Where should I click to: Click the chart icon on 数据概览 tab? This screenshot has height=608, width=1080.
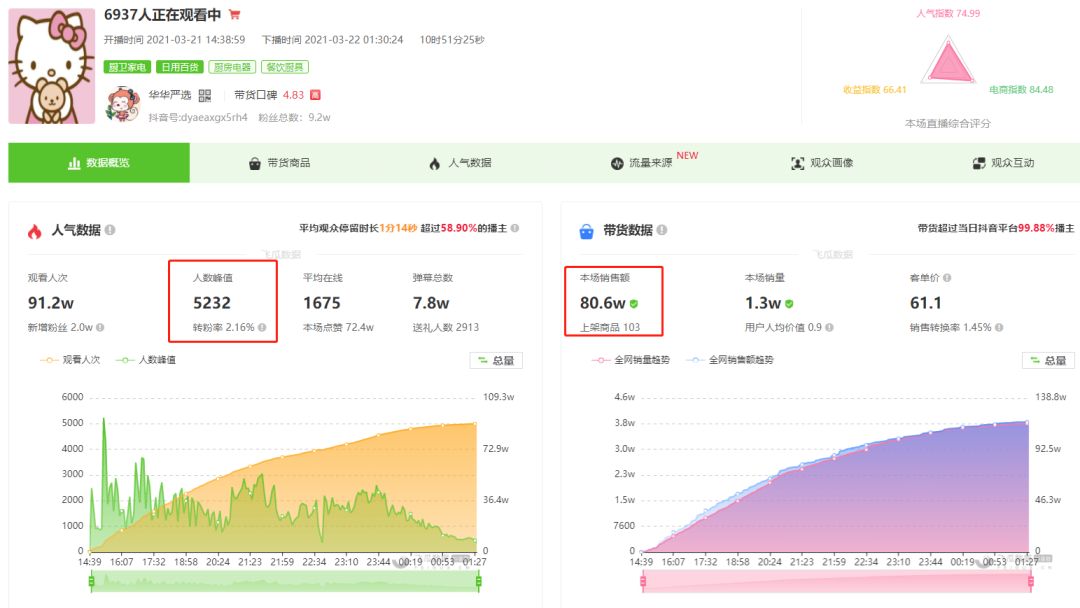point(74,163)
